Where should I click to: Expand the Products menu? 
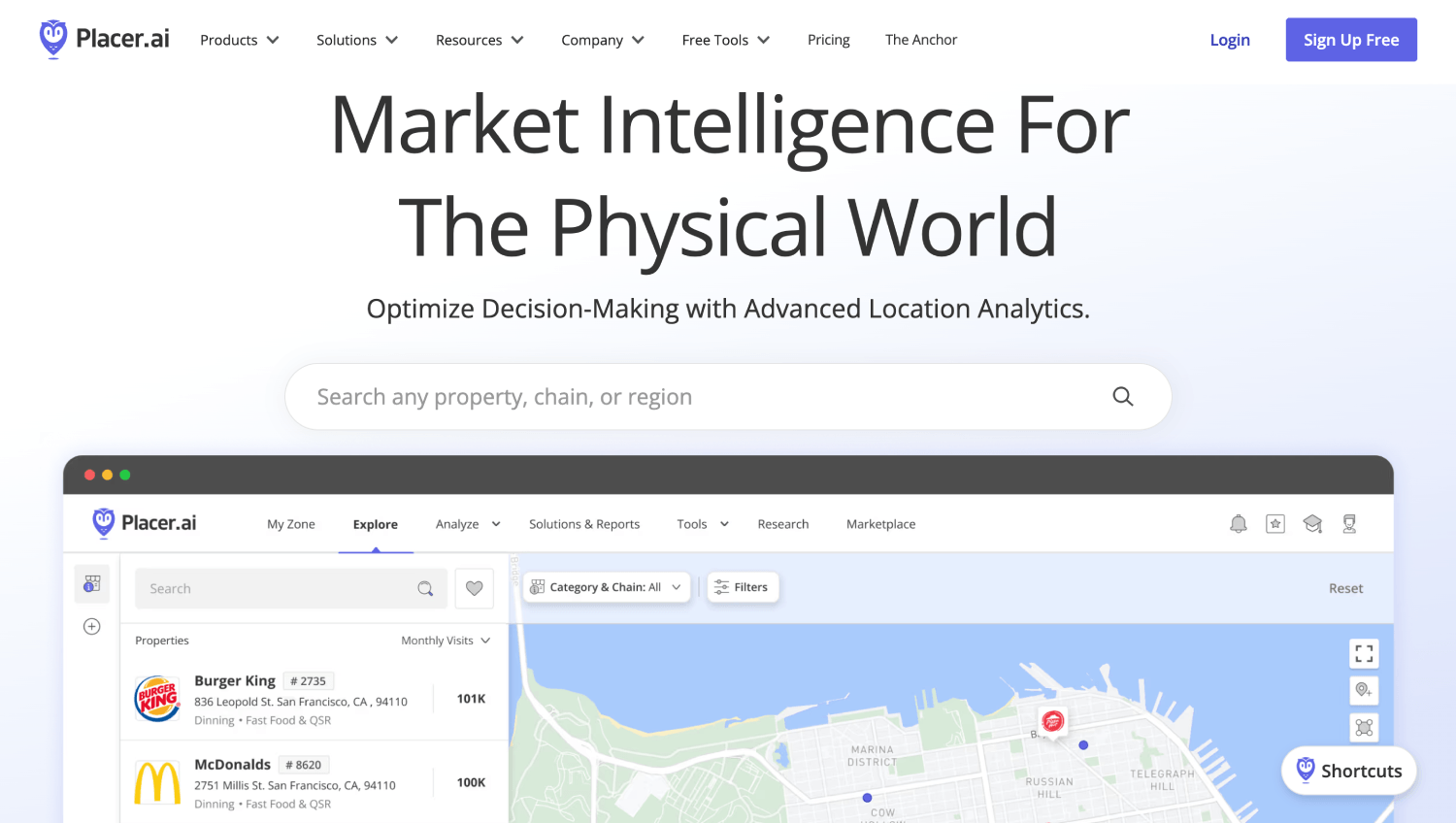[x=240, y=40]
